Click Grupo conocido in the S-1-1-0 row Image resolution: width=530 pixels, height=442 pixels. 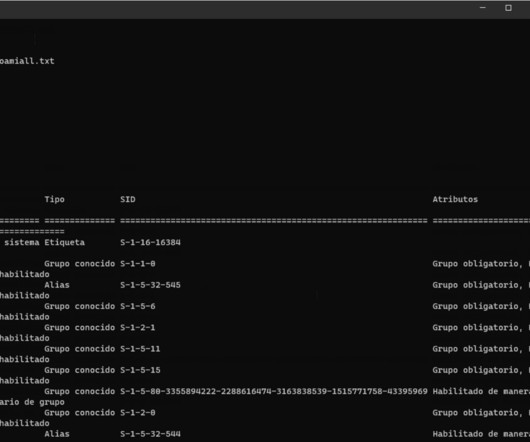[x=80, y=264]
